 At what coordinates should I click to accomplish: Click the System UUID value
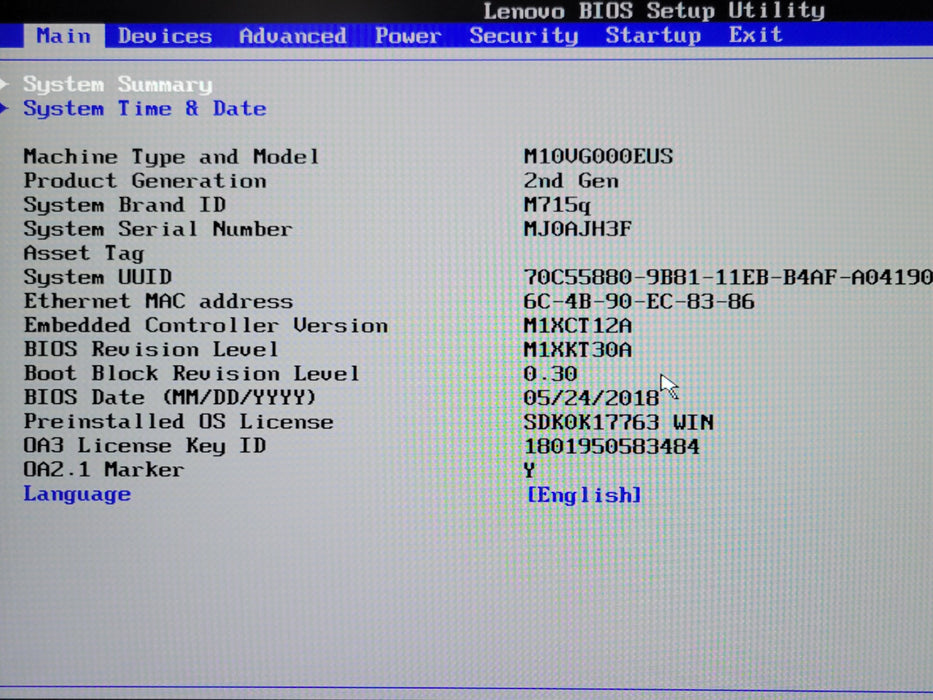pos(728,277)
